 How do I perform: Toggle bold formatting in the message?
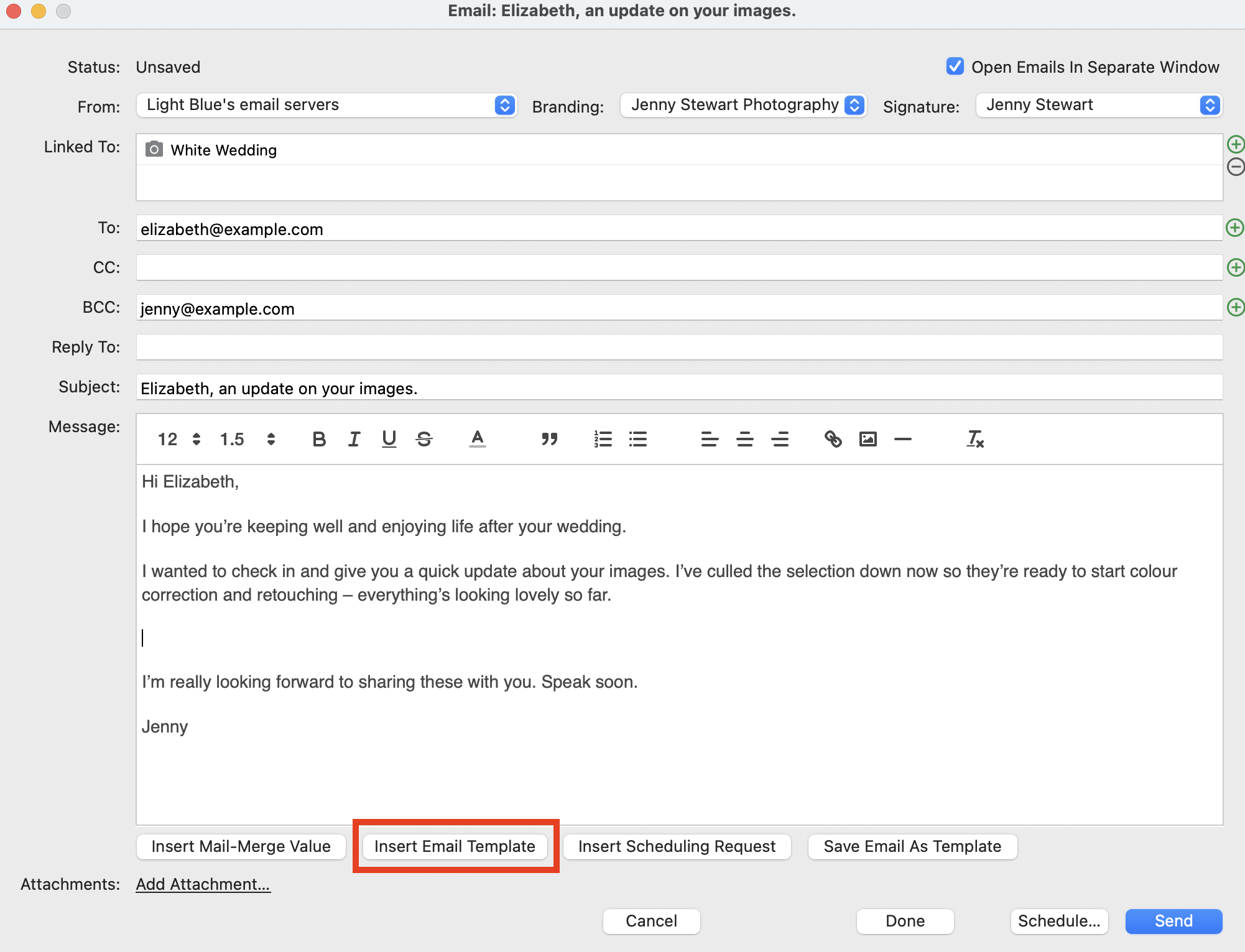pyautogui.click(x=319, y=439)
